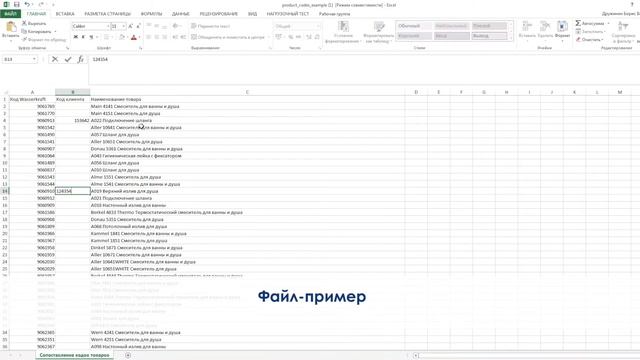Screen dimensions: 640x360
Task: Click Conditional Formatting (Условное форматирование) icon
Action: click(x=343, y=27)
